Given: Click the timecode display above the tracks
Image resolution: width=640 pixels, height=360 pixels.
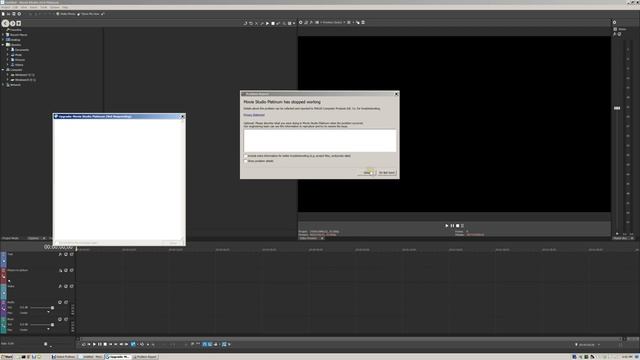Looking at the screenshot, I should pos(58,247).
